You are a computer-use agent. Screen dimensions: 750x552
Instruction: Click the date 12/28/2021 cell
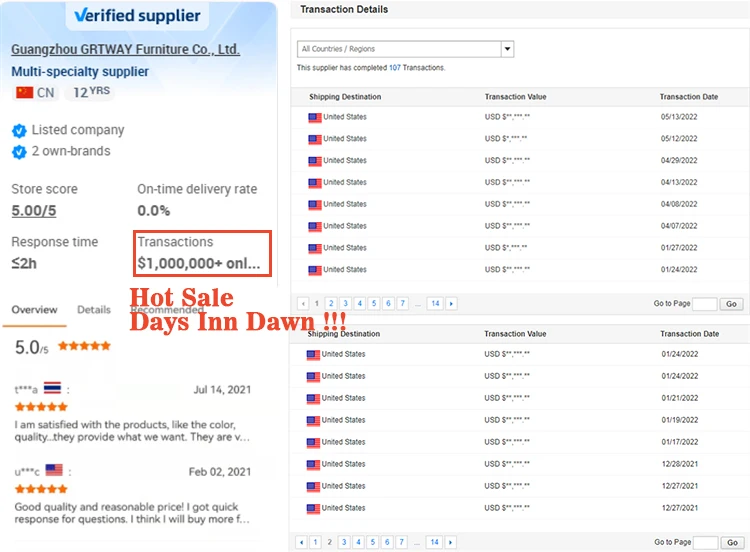click(680, 464)
